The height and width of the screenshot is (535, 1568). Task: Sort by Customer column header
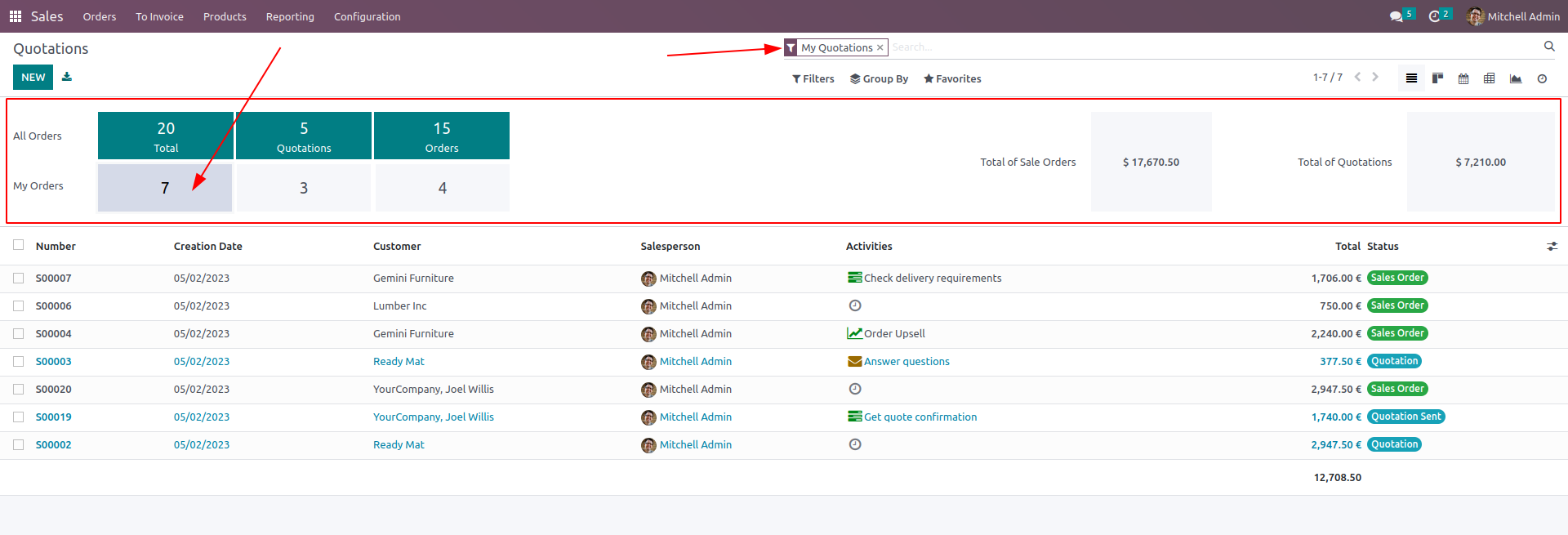[397, 246]
